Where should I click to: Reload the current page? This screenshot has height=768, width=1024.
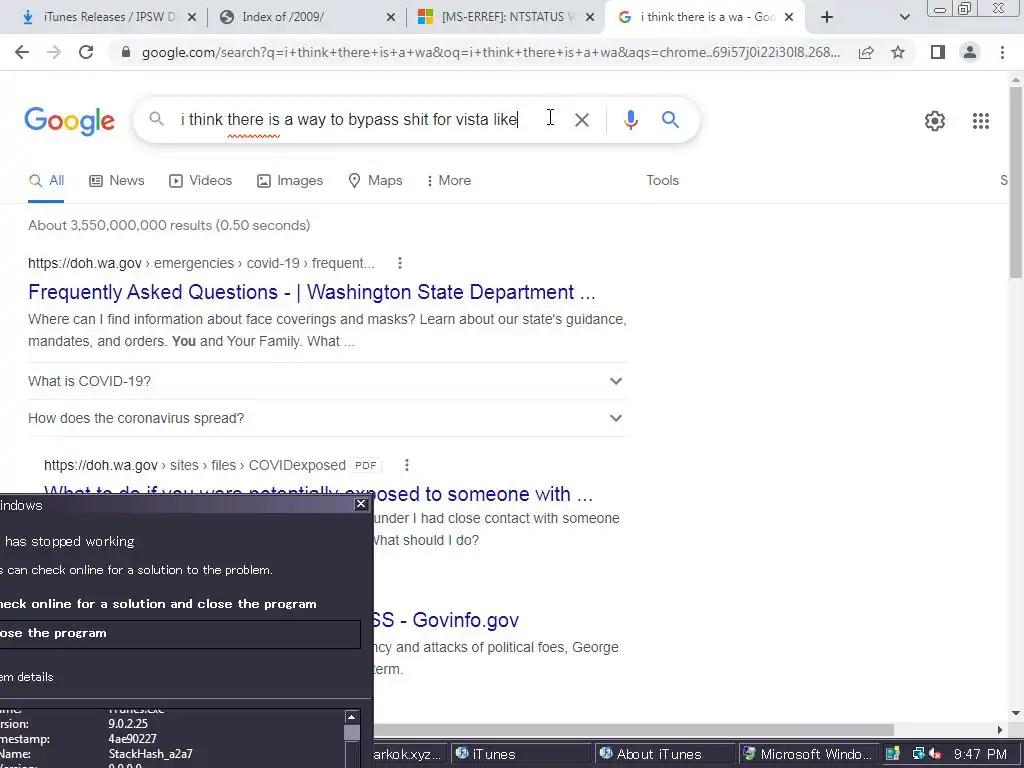[86, 52]
